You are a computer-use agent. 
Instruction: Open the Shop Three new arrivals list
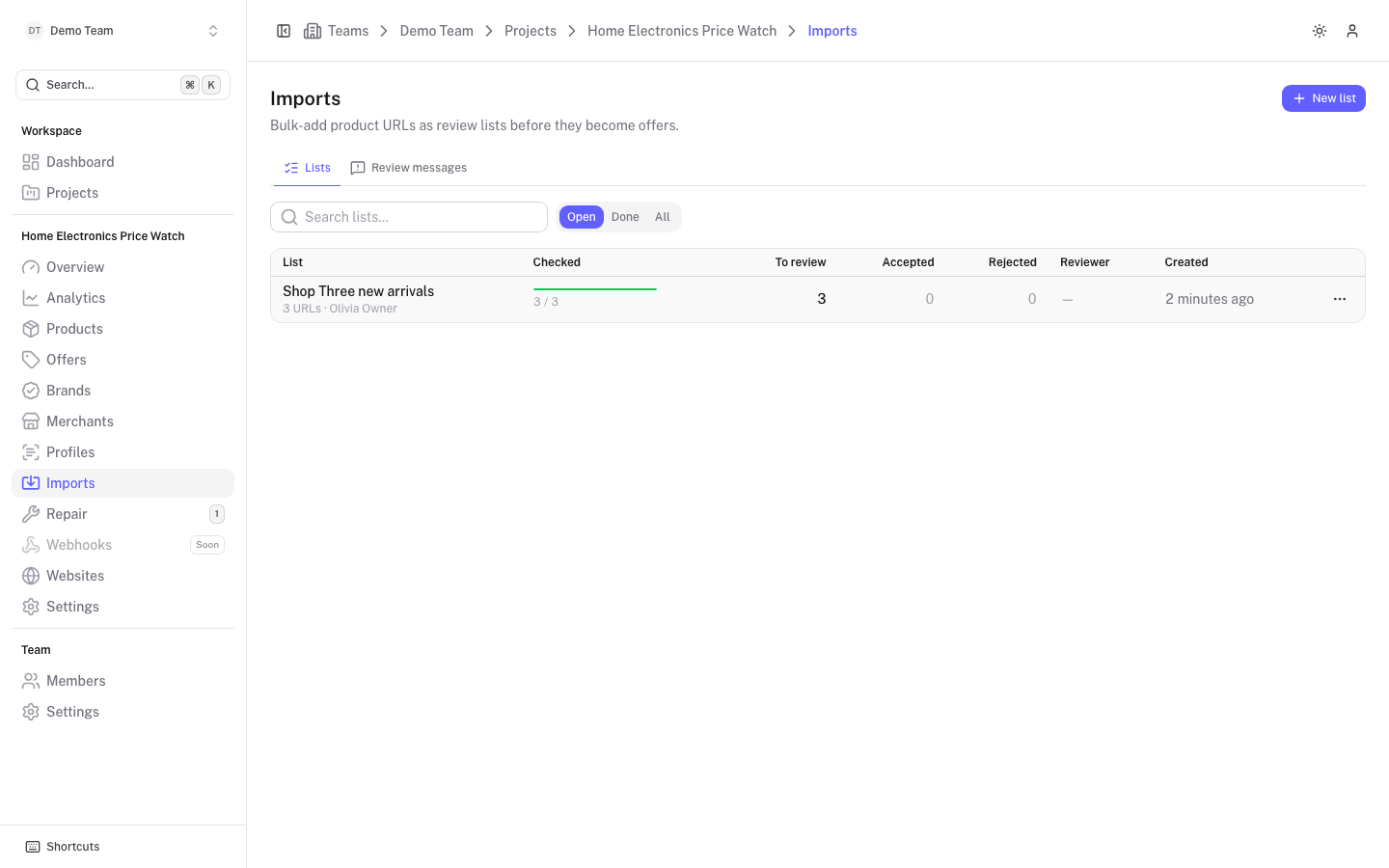coord(358,291)
